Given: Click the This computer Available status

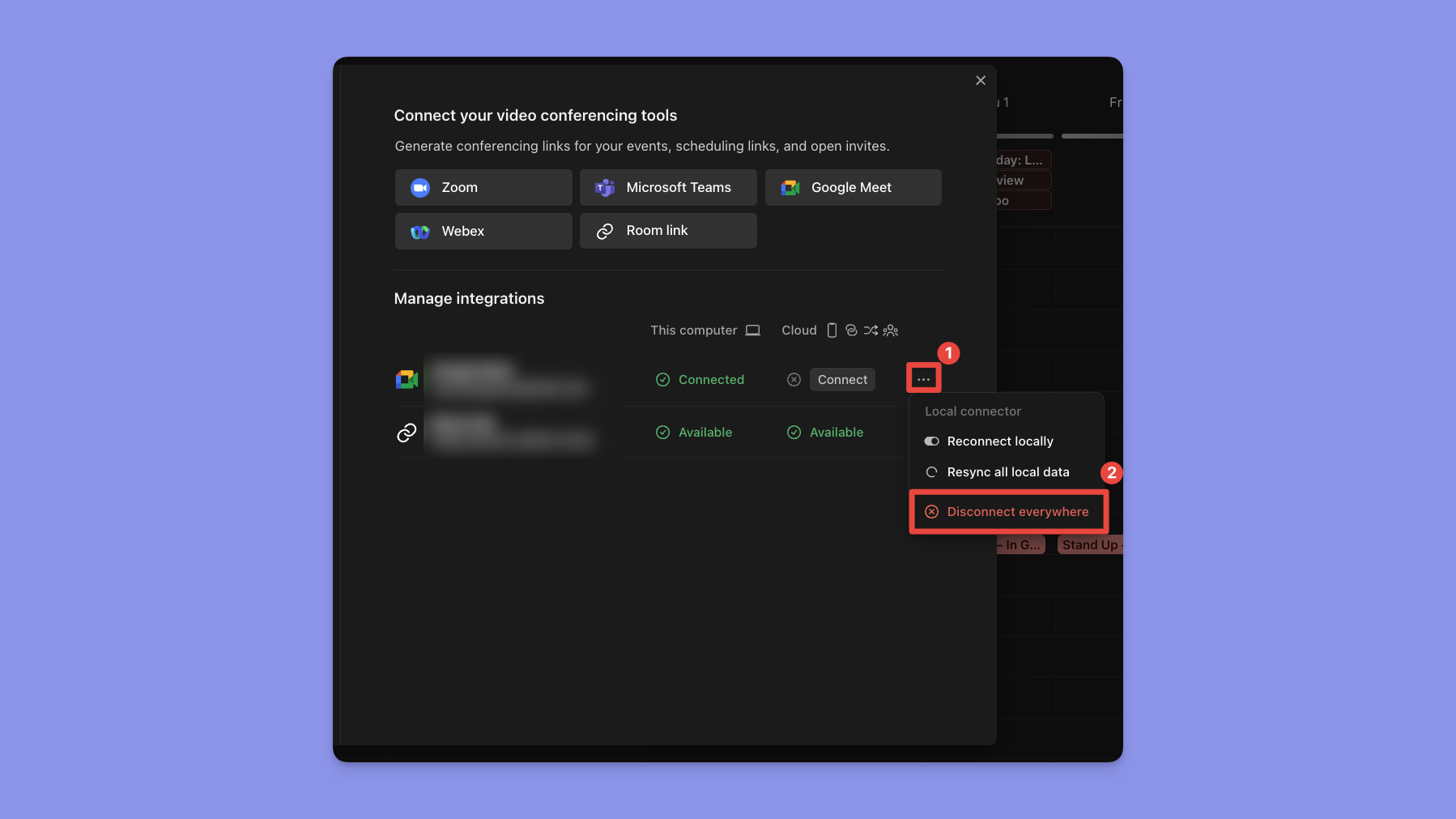Looking at the screenshot, I should (694, 433).
